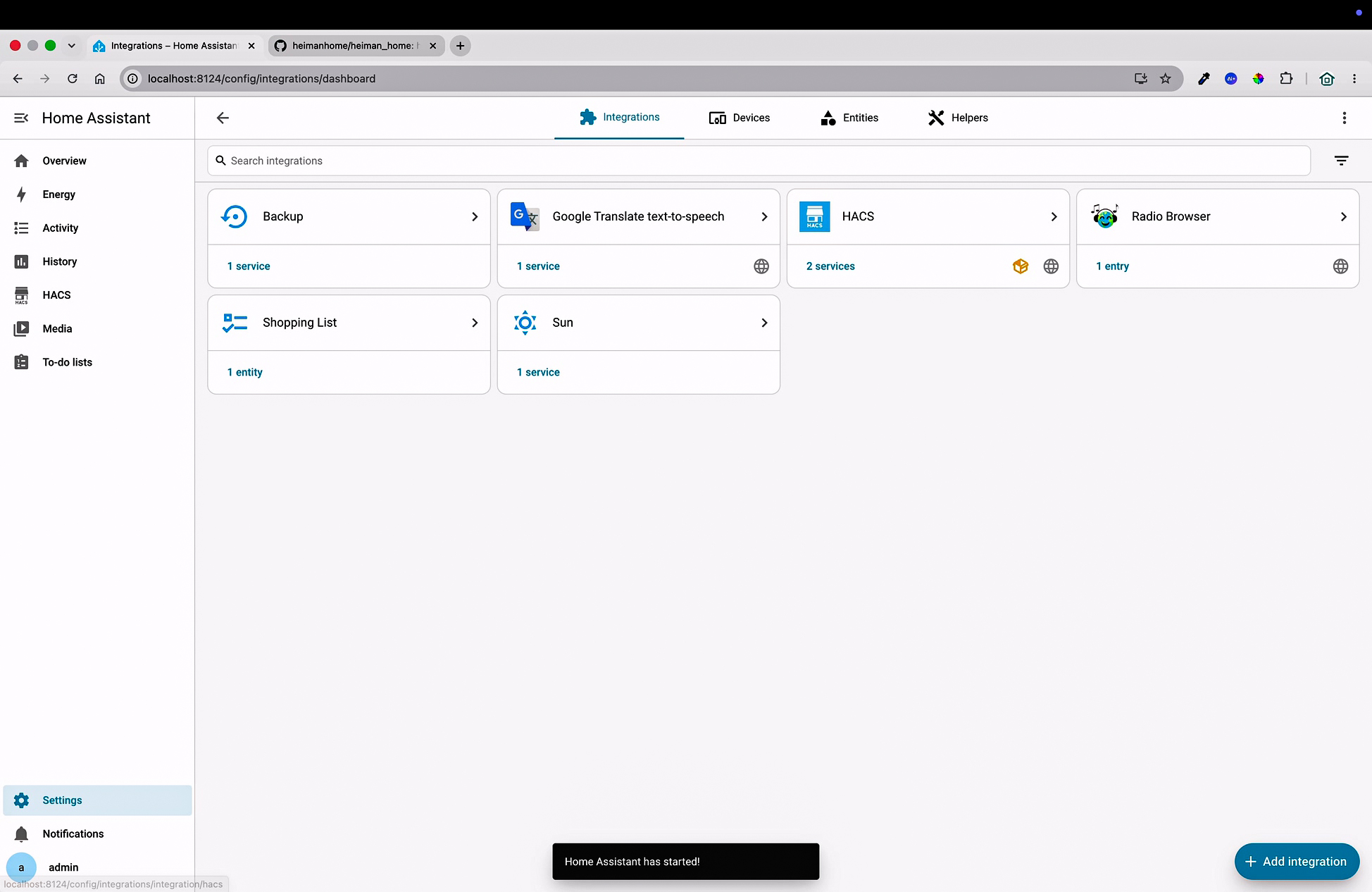Viewport: 1372px width, 892px height.
Task: Click the Radio Browser logo
Action: [1104, 216]
